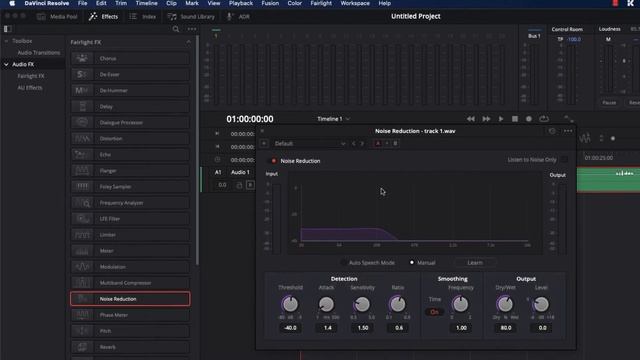
Task: Open the Fusion menu
Action: [270, 3]
